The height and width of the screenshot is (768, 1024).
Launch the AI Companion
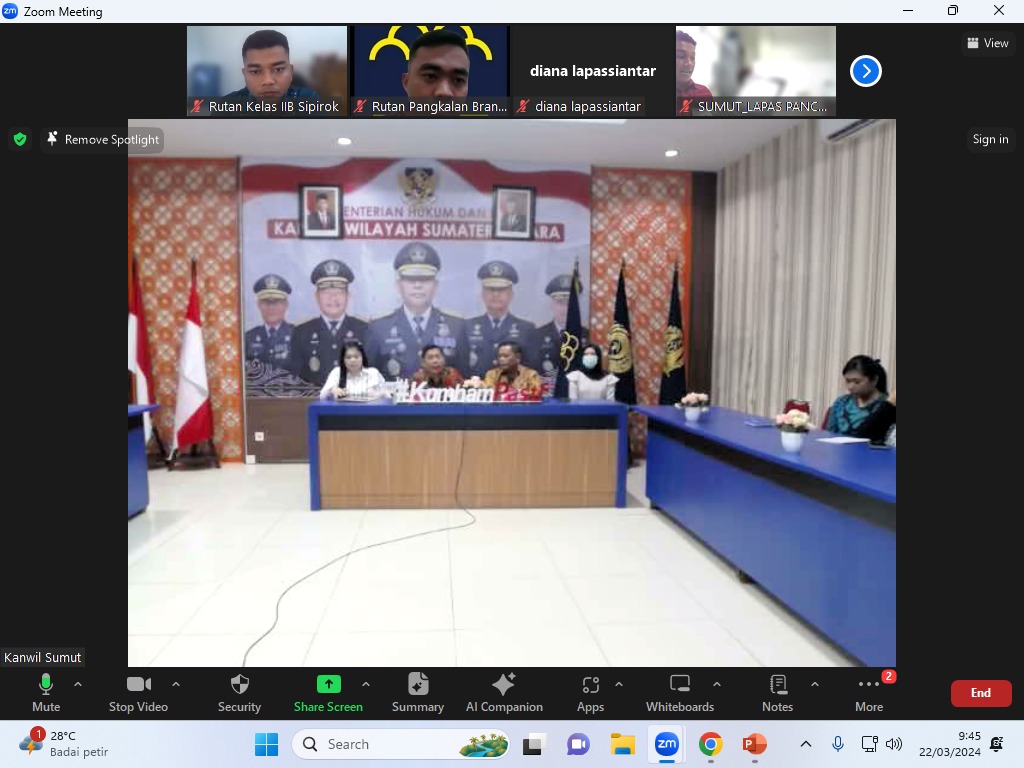tap(504, 692)
